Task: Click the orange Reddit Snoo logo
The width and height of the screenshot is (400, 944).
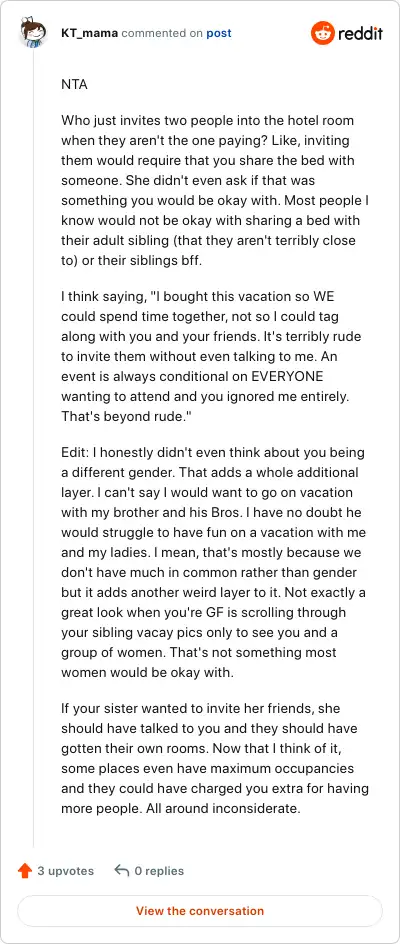Action: 322,33
